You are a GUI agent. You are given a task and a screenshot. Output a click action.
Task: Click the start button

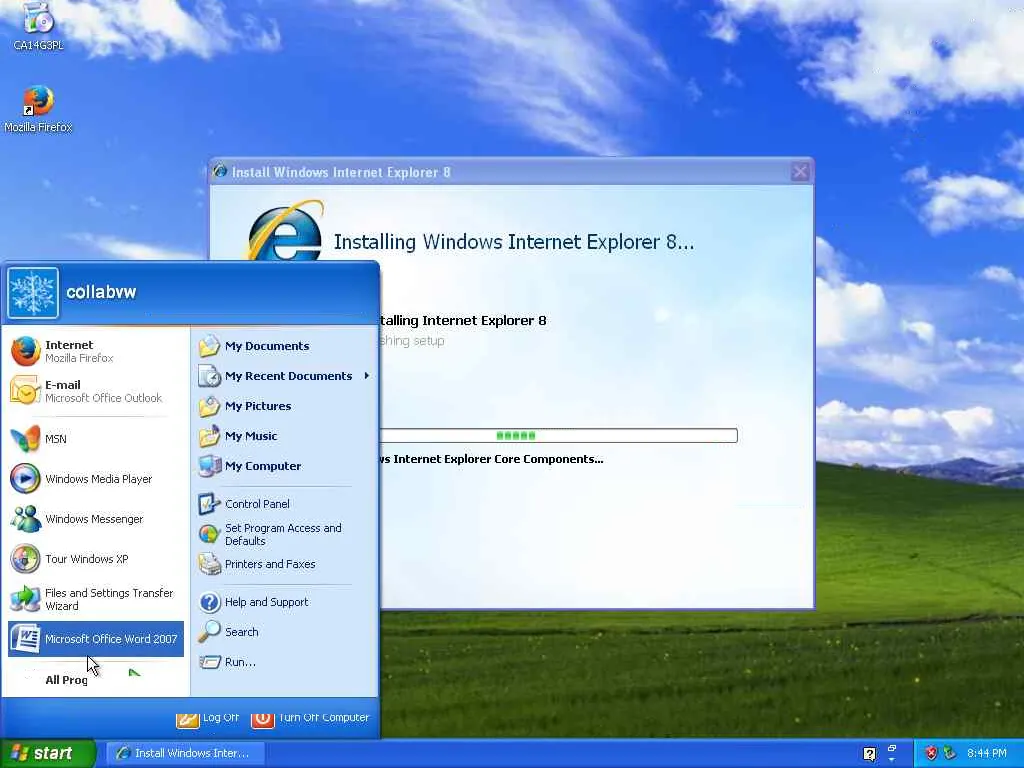point(47,753)
